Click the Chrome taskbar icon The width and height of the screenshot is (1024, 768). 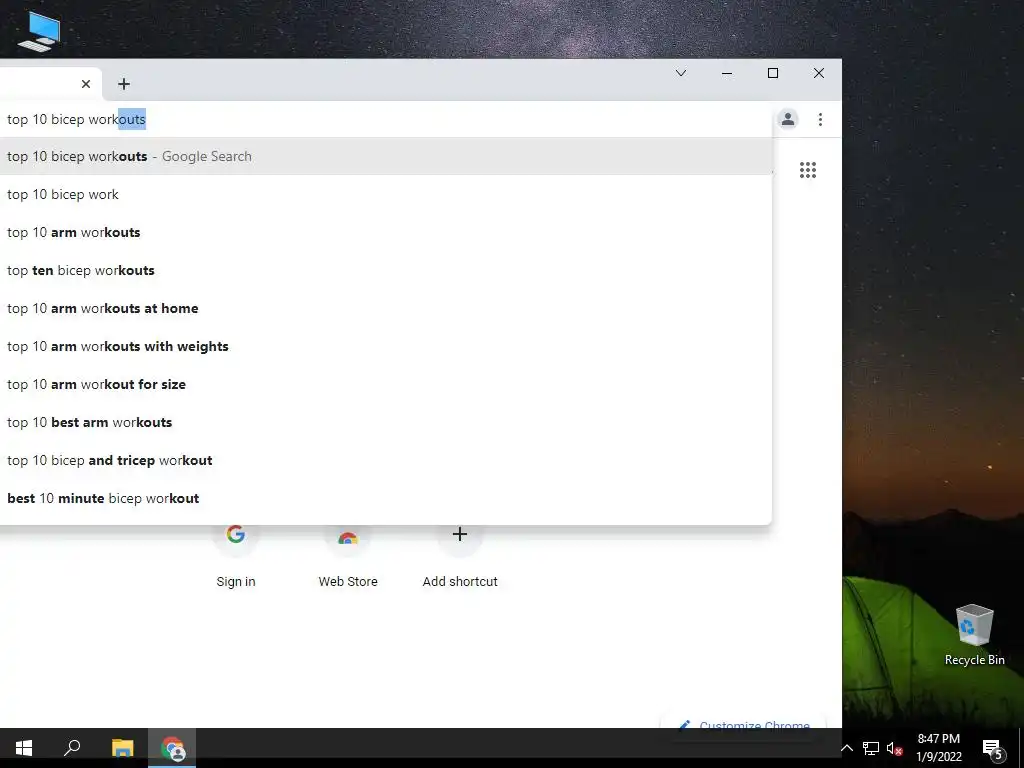tap(172, 748)
